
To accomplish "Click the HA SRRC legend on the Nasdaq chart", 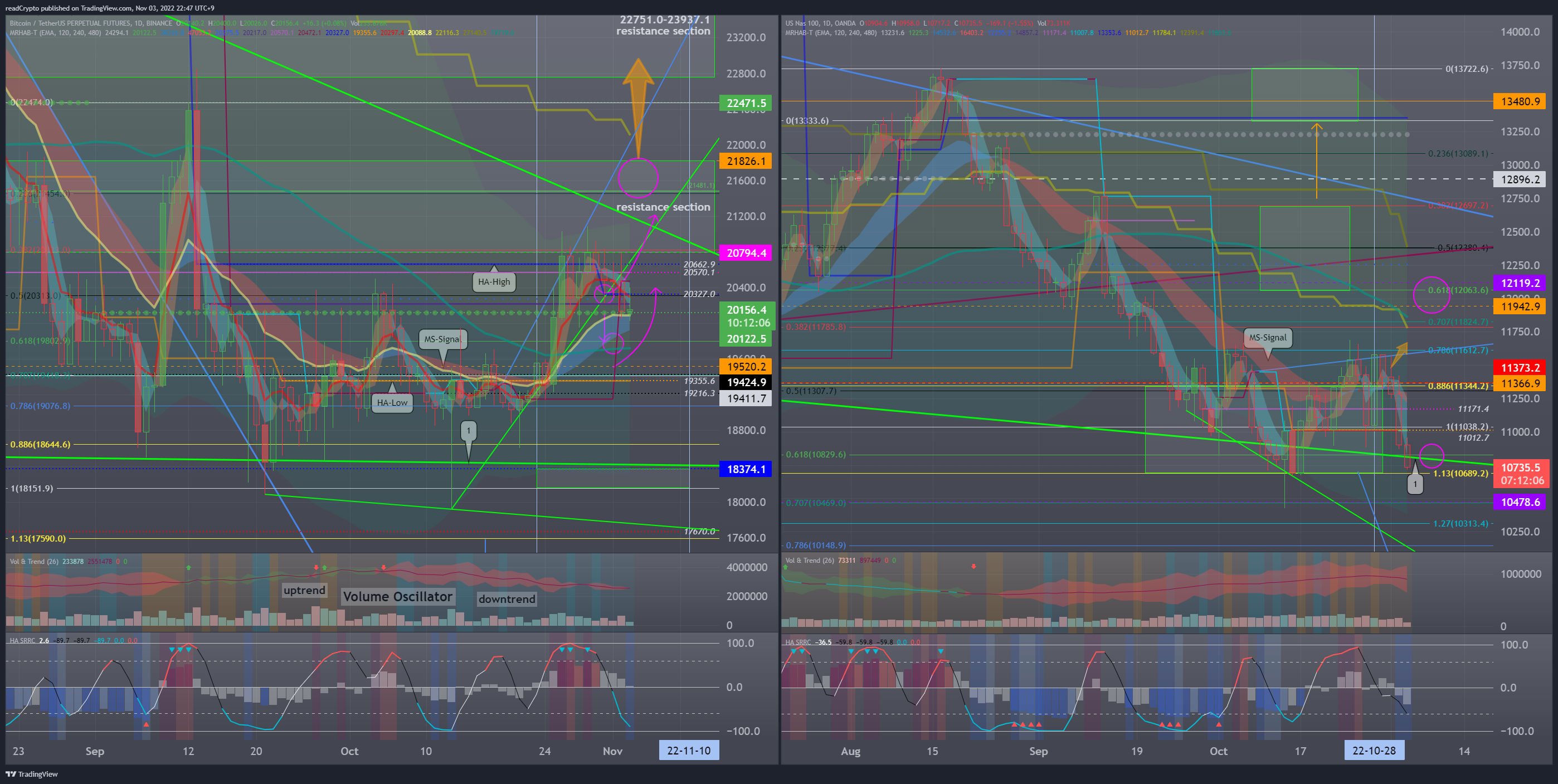I will click(x=798, y=642).
